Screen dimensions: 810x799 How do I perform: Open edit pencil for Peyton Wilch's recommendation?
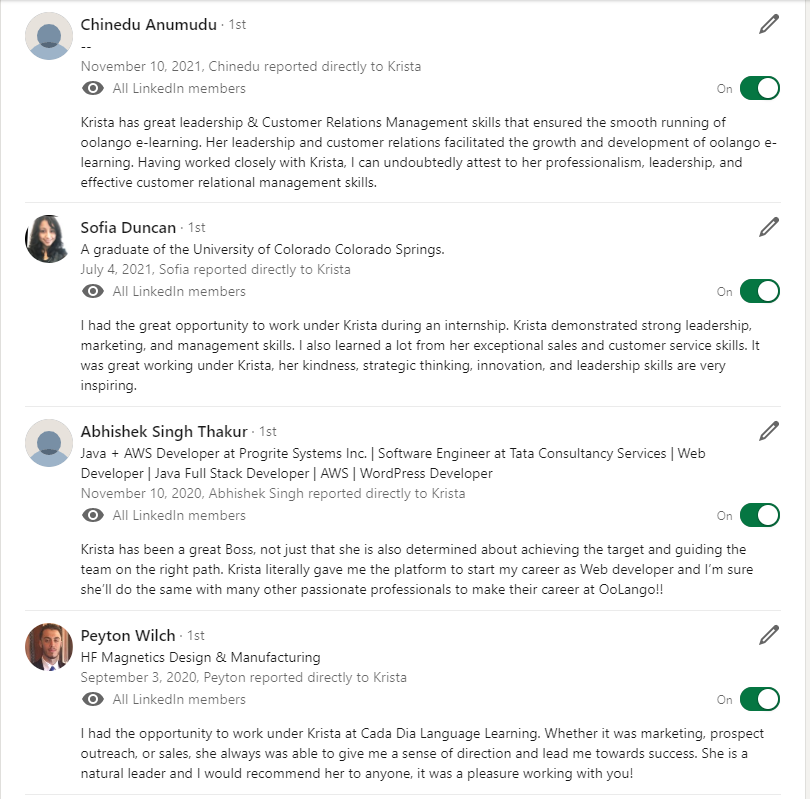pyautogui.click(x=768, y=635)
